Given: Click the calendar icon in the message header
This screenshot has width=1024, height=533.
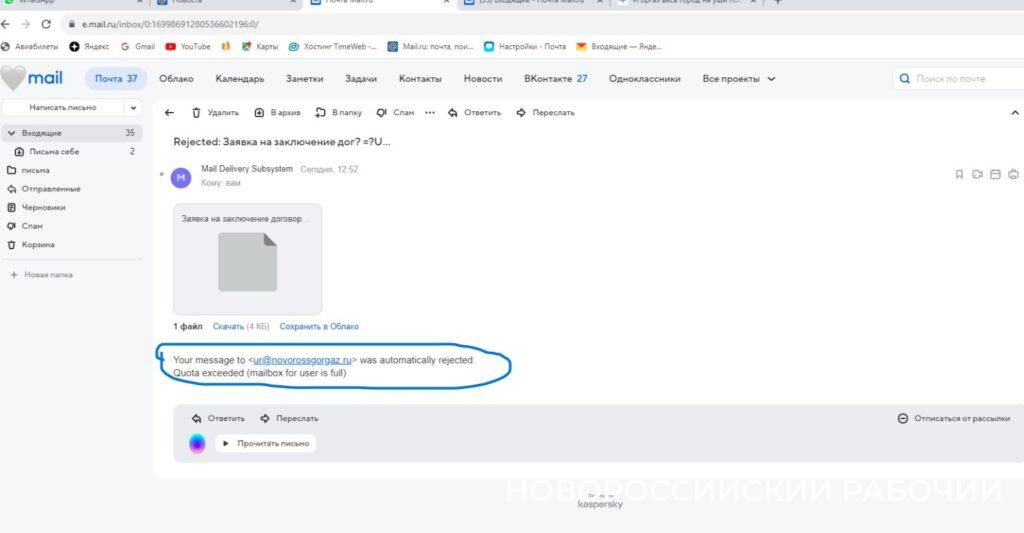Looking at the screenshot, I should [x=995, y=174].
